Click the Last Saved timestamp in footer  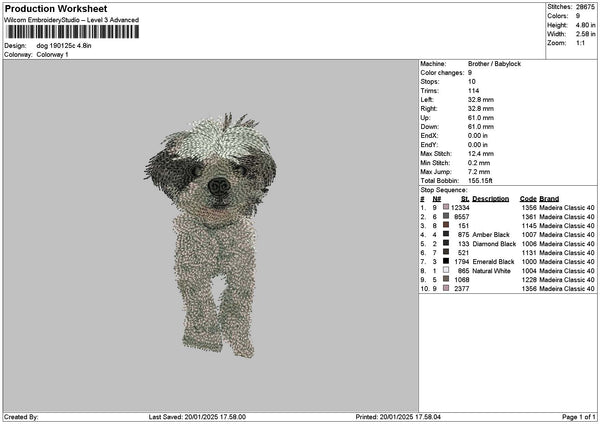(x=198, y=417)
